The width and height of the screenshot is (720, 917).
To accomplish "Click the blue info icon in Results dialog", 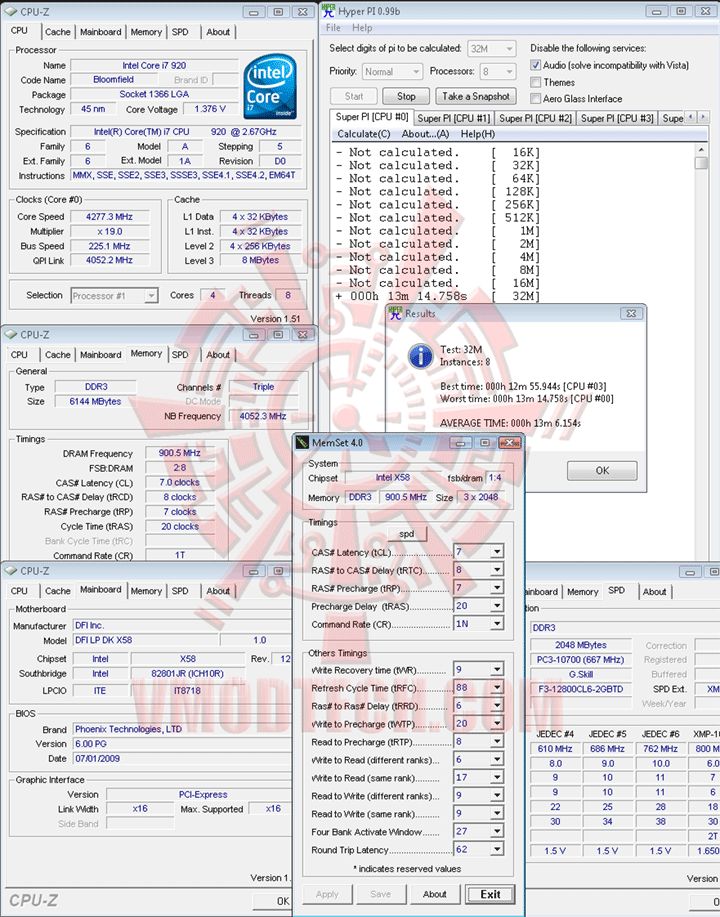I will coord(421,356).
